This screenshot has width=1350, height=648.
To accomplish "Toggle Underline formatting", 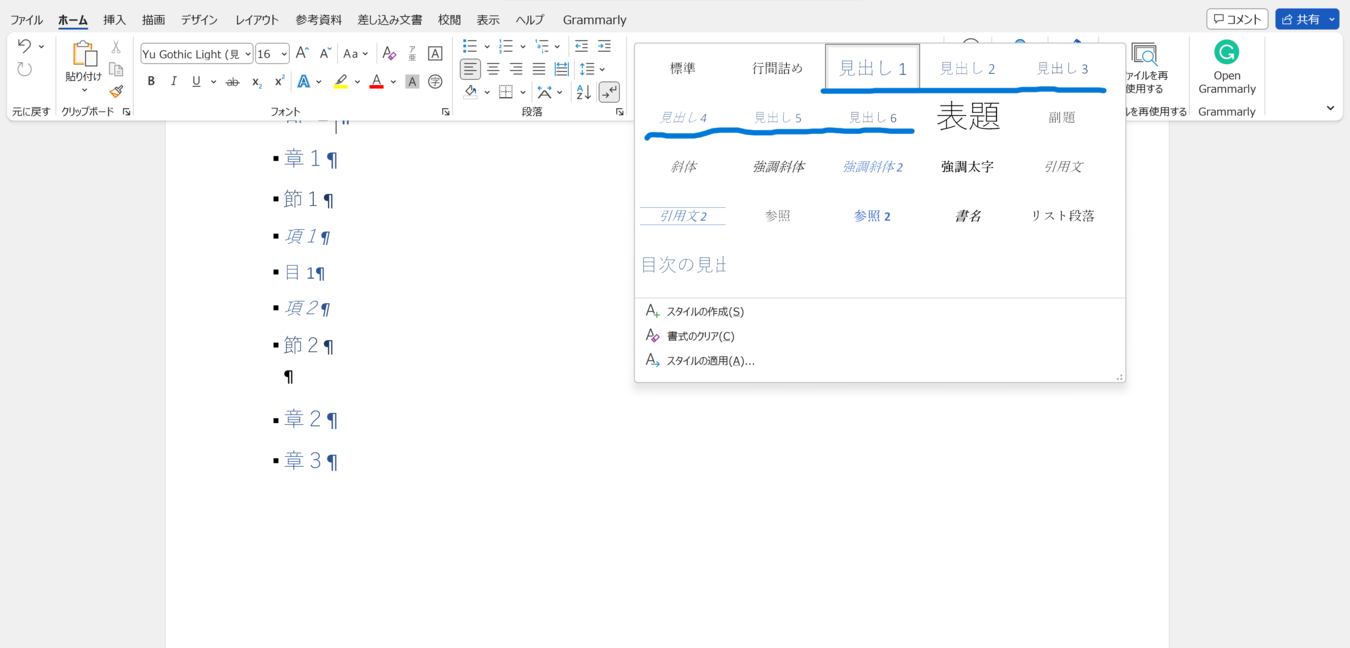I will (x=196, y=82).
